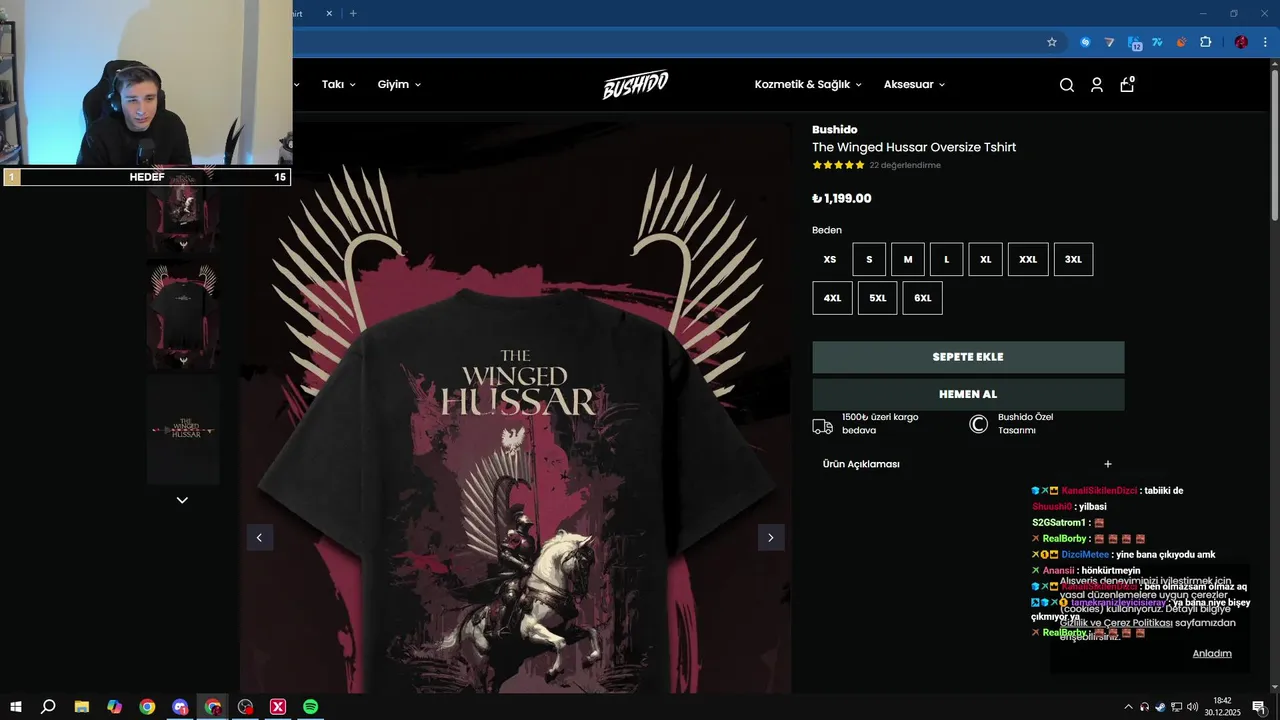Switch to OBS Studio in the taskbar

(245, 706)
